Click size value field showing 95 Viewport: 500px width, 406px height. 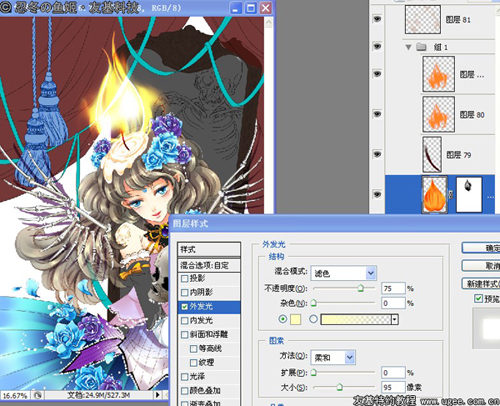click(393, 387)
